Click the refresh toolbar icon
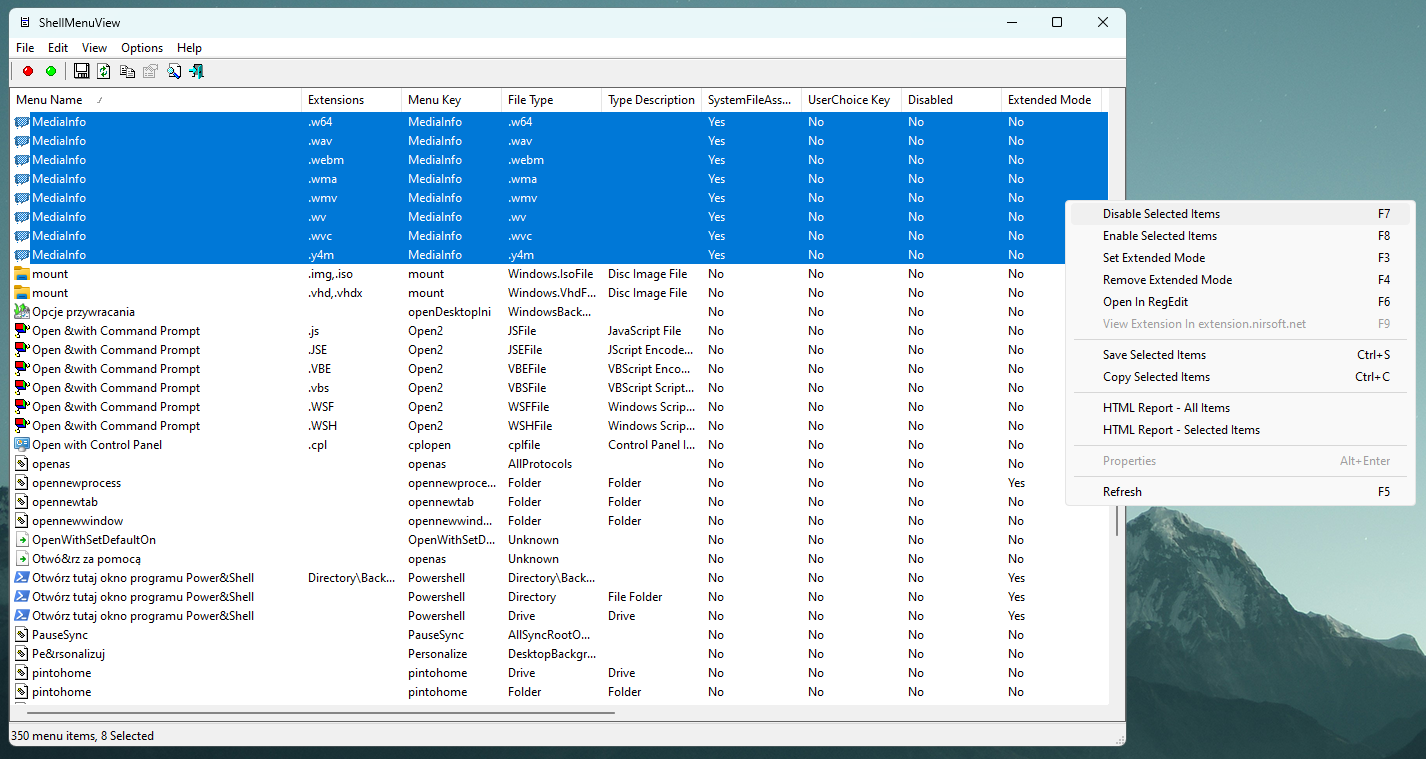The height and width of the screenshot is (759, 1426). point(103,71)
